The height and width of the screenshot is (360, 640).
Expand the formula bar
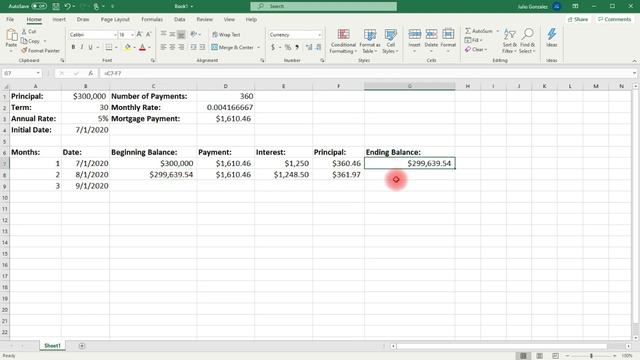634,73
